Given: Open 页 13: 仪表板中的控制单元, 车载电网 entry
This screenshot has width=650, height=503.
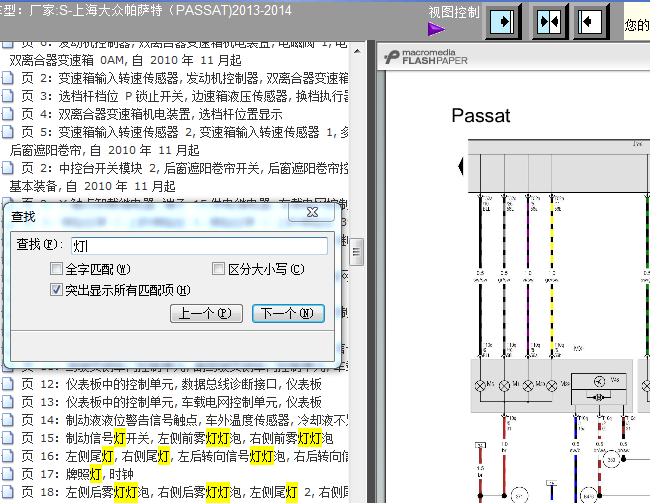Looking at the screenshot, I should point(172,402).
